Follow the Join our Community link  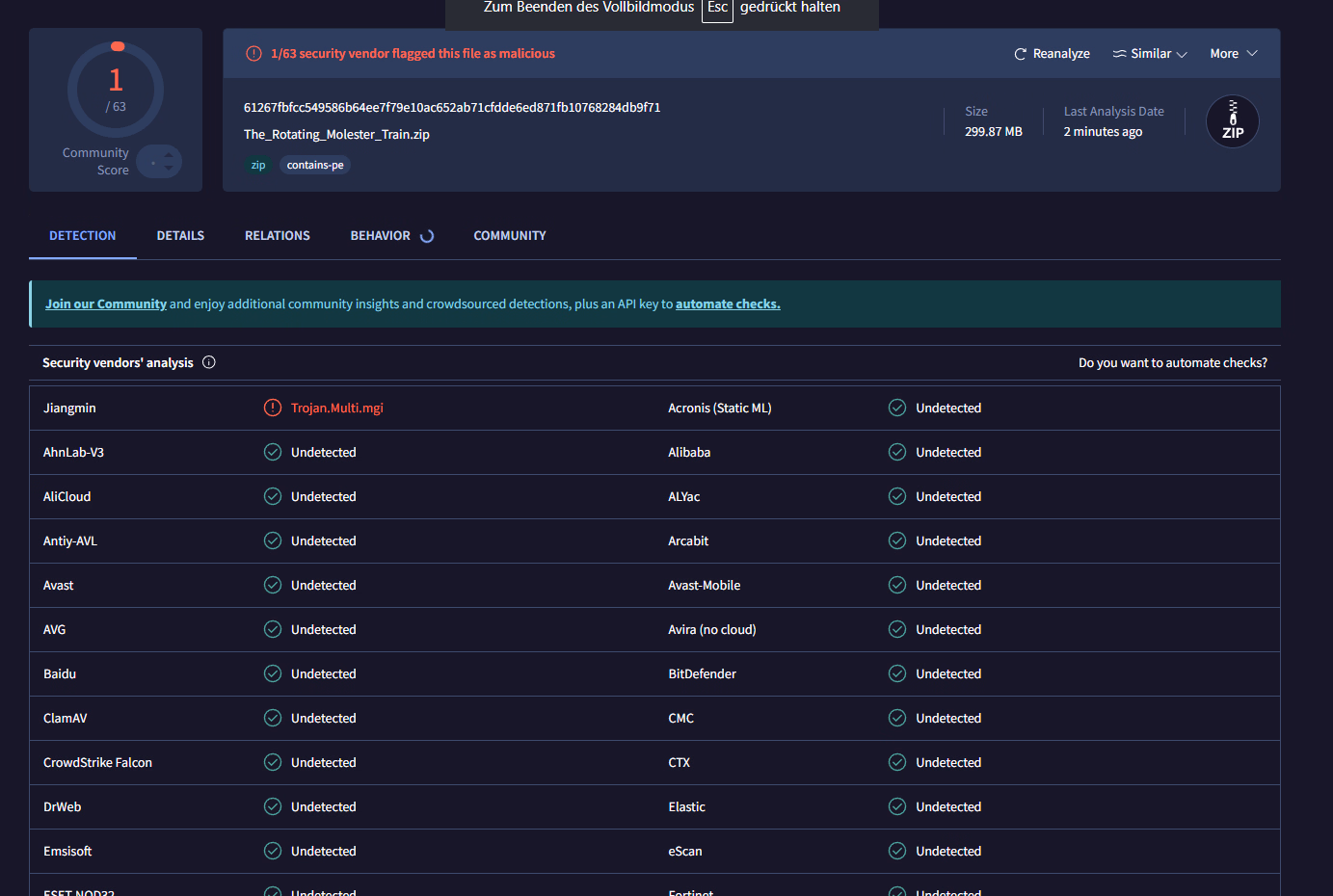pos(106,304)
